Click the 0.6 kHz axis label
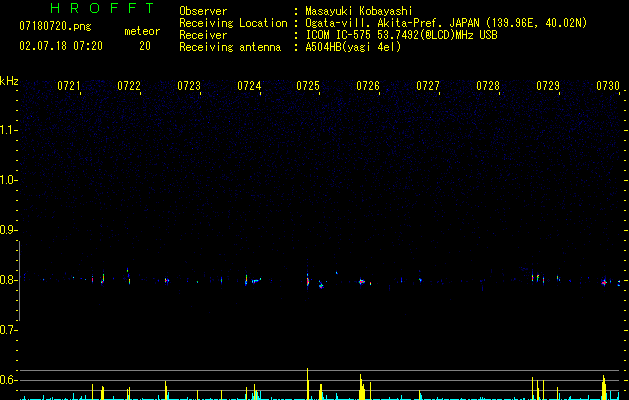This screenshot has width=629, height=400. tap(9, 380)
